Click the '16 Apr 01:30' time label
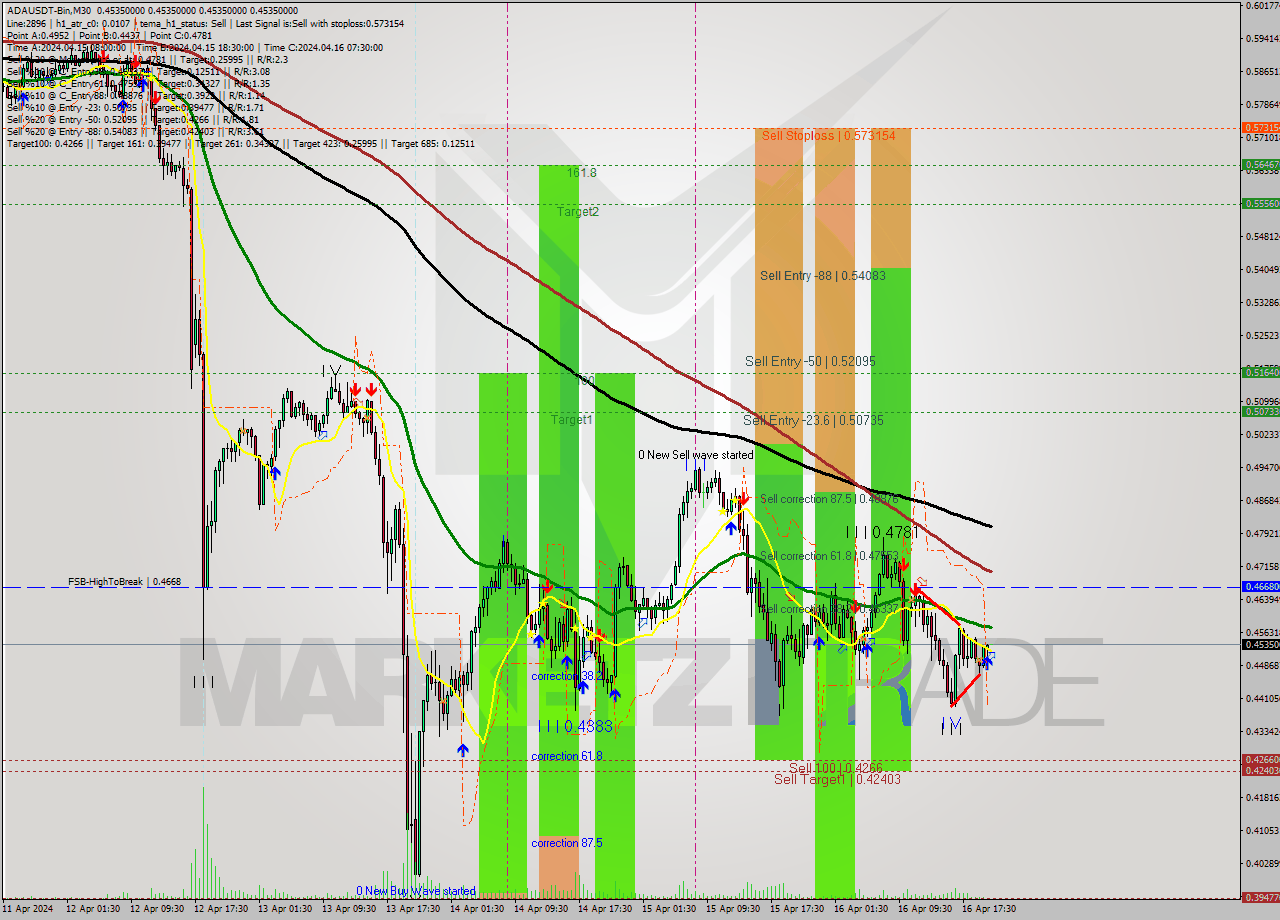1280x920 pixels. coord(861,909)
